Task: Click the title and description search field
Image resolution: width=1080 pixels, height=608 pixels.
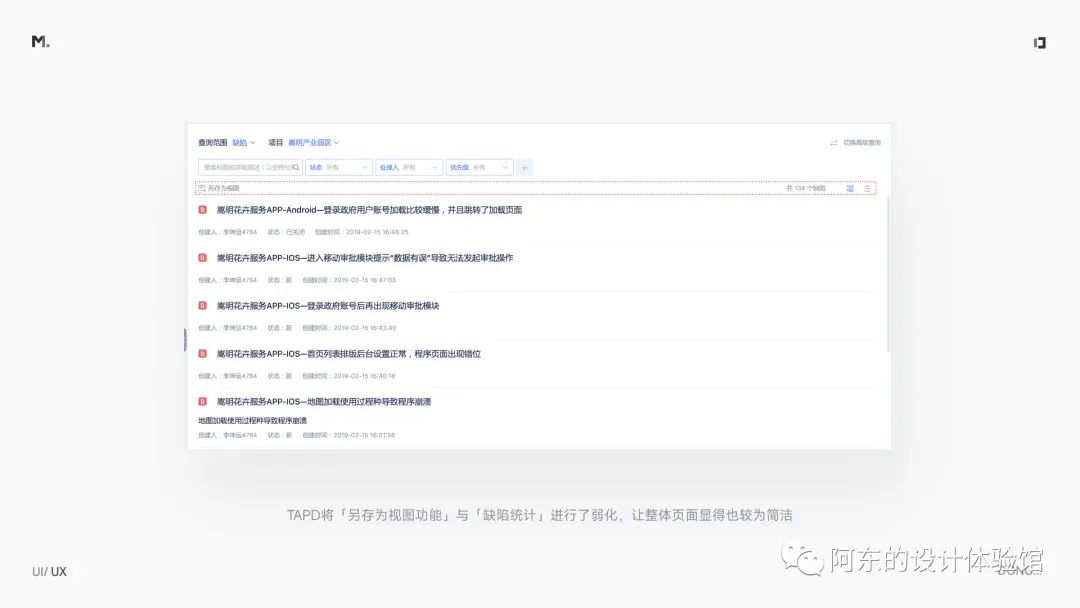Action: tap(250, 167)
